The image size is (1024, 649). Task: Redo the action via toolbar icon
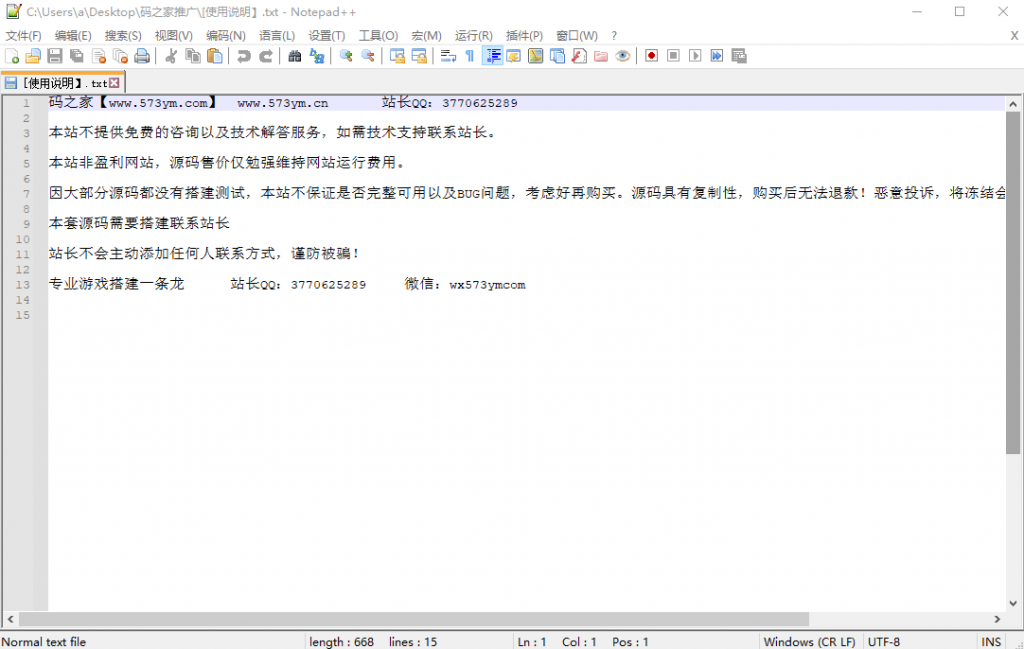(x=266, y=56)
